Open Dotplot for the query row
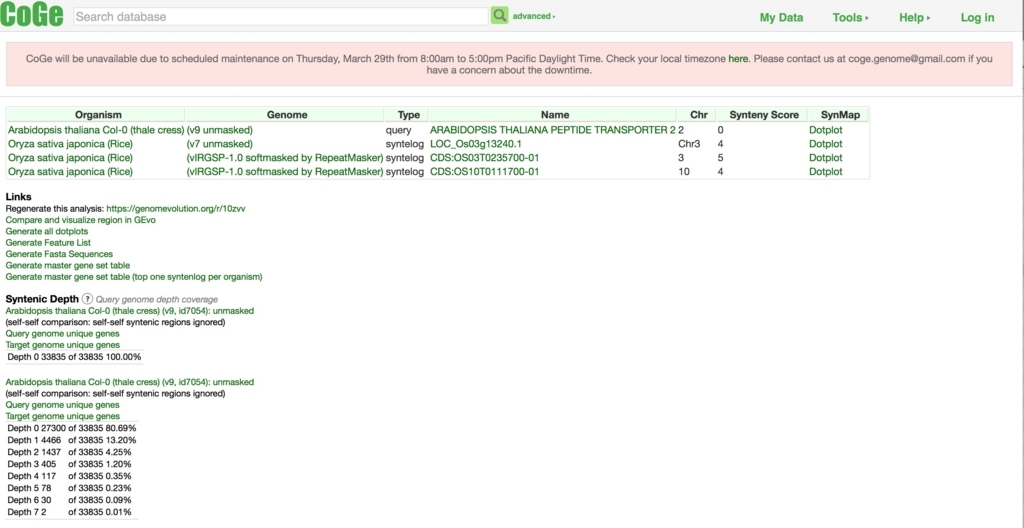This screenshot has height=528, width=1024. [x=825, y=130]
